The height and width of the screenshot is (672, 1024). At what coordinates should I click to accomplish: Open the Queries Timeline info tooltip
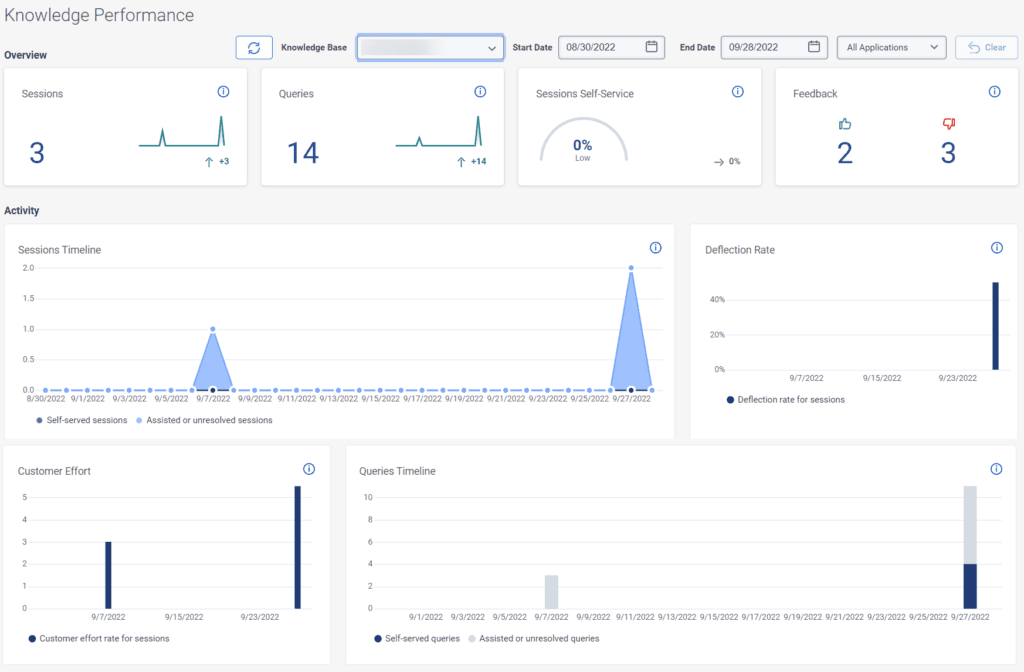pyautogui.click(x=995, y=468)
